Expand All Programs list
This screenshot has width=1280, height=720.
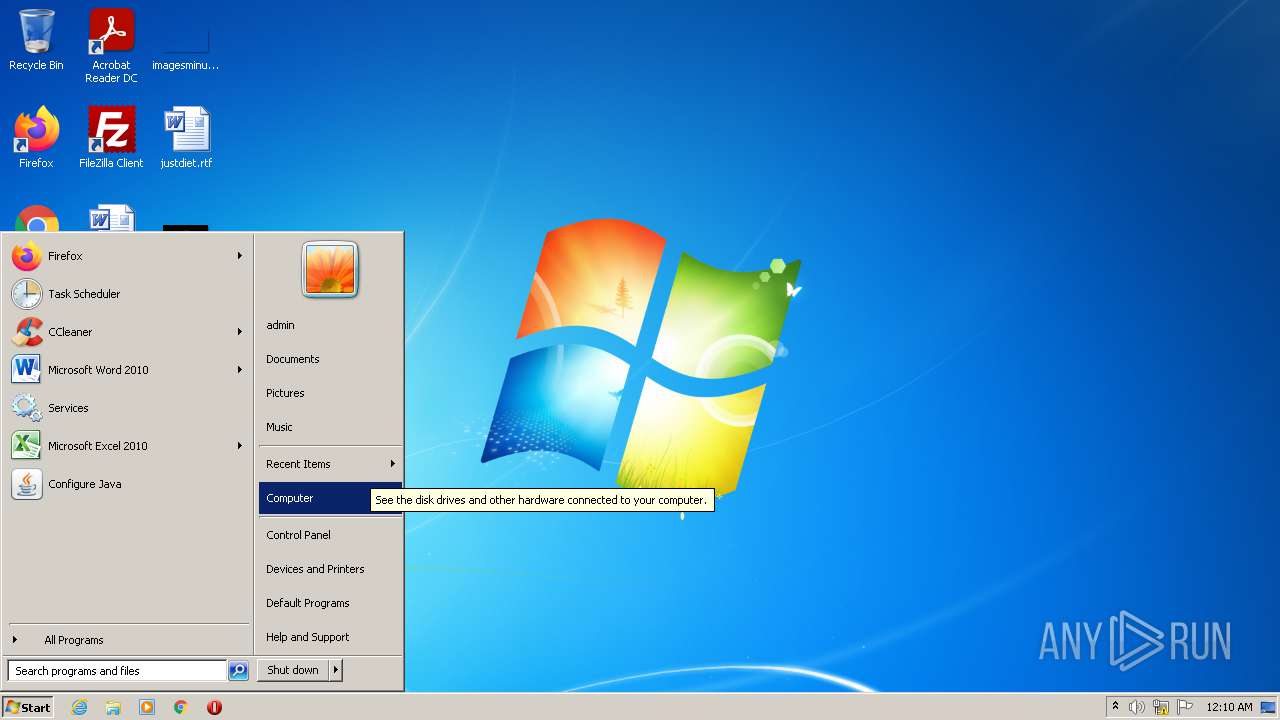127,640
